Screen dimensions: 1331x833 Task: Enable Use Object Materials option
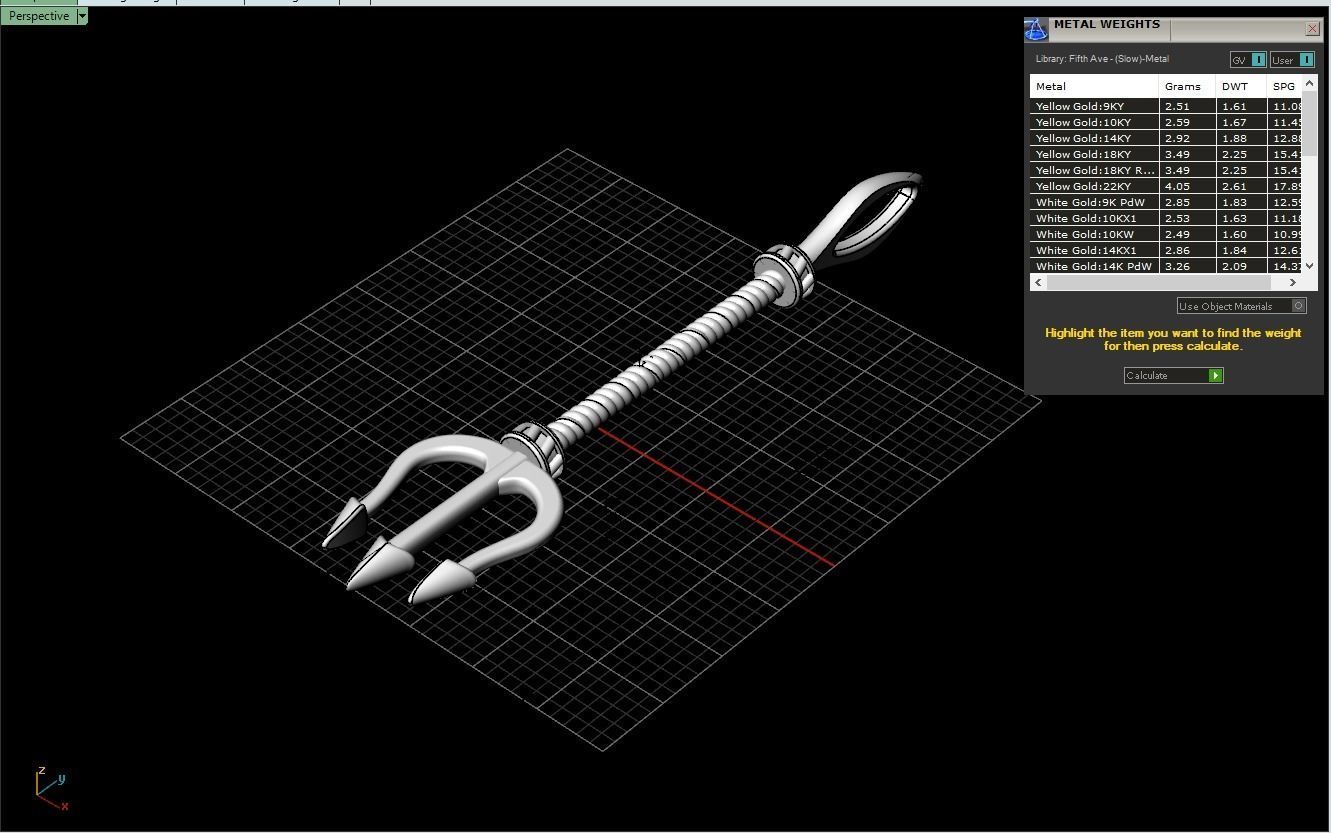tap(1242, 306)
